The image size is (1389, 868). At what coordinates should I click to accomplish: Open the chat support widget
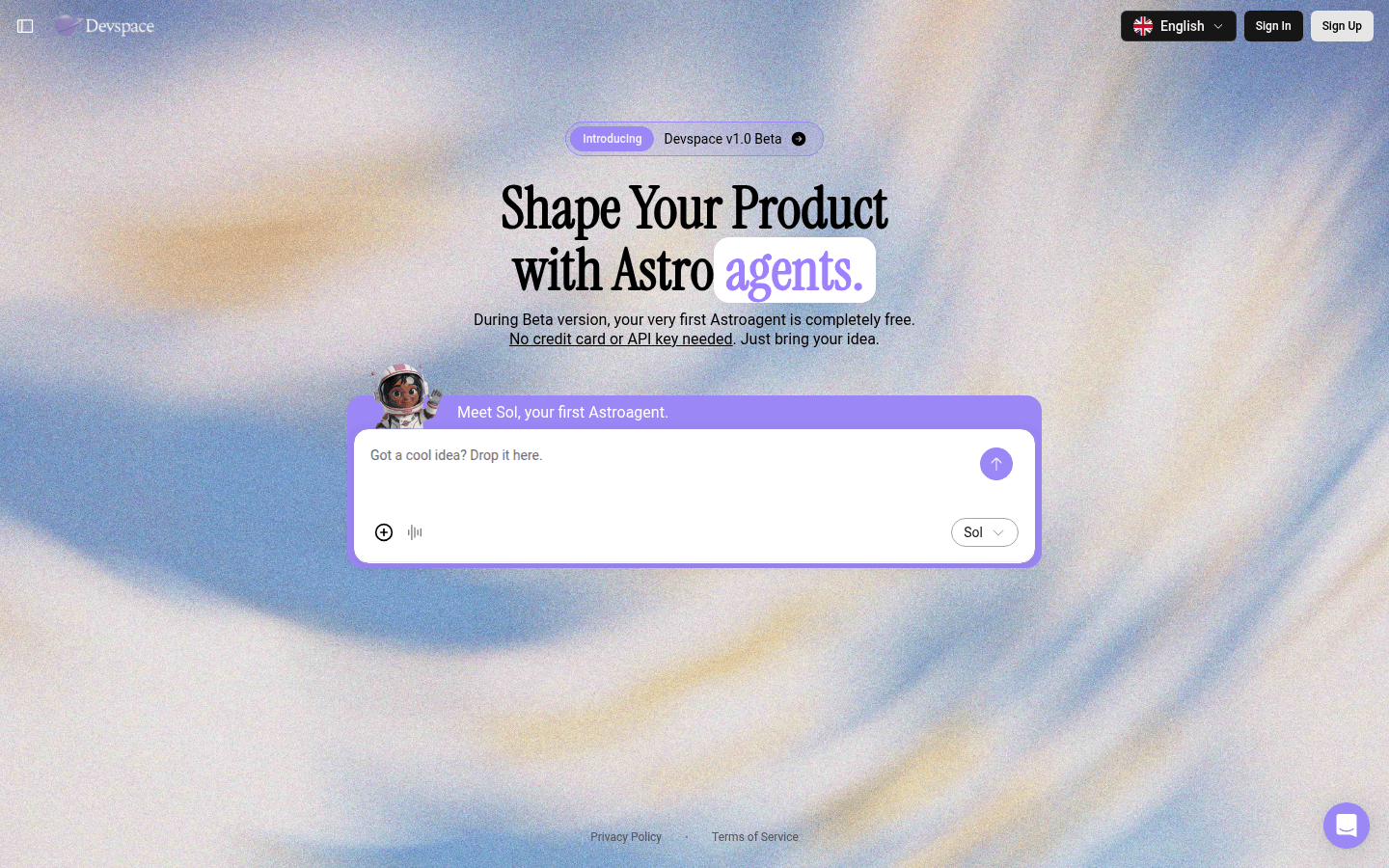click(1347, 826)
